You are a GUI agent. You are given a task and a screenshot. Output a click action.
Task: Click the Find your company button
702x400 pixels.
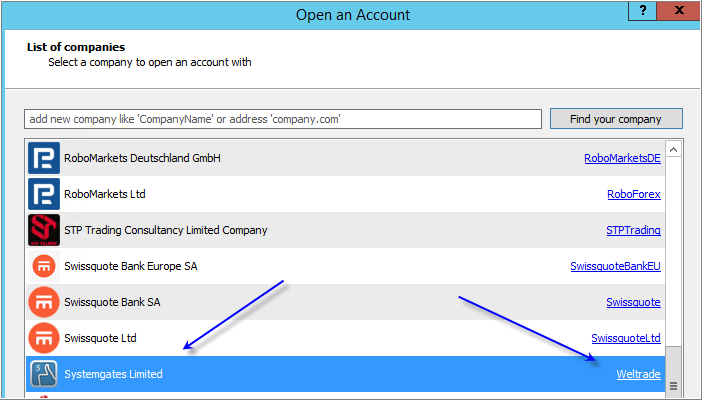click(x=616, y=119)
